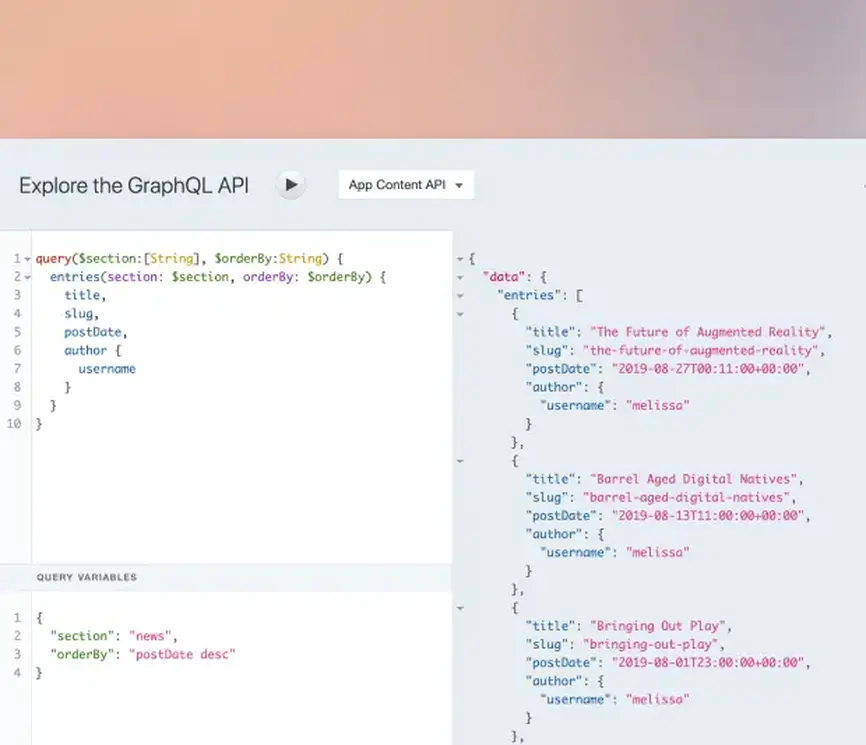Collapse the Barrel Aged Digital Natives entry
Screen dimensions: 866x745
click(460, 461)
